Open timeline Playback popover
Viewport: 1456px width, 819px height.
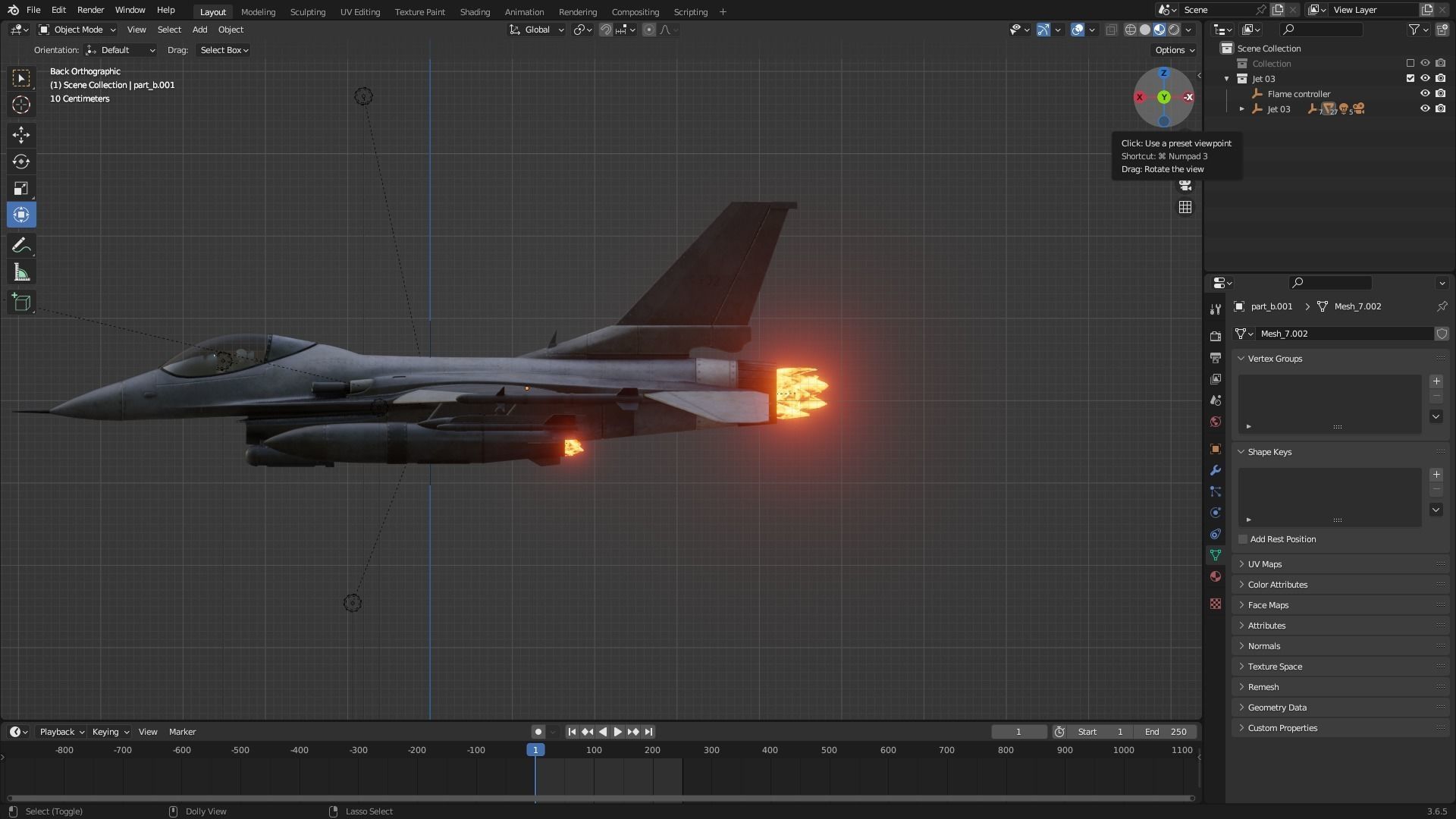[61, 732]
